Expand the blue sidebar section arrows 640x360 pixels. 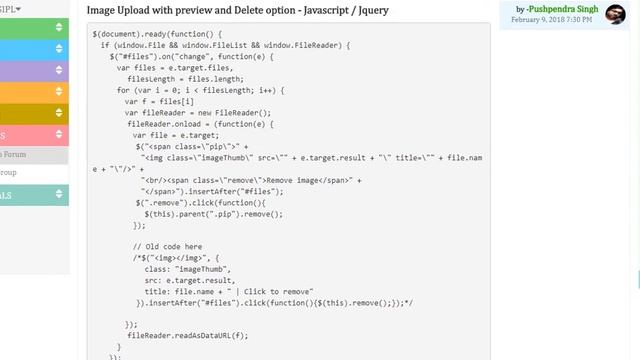[59, 49]
